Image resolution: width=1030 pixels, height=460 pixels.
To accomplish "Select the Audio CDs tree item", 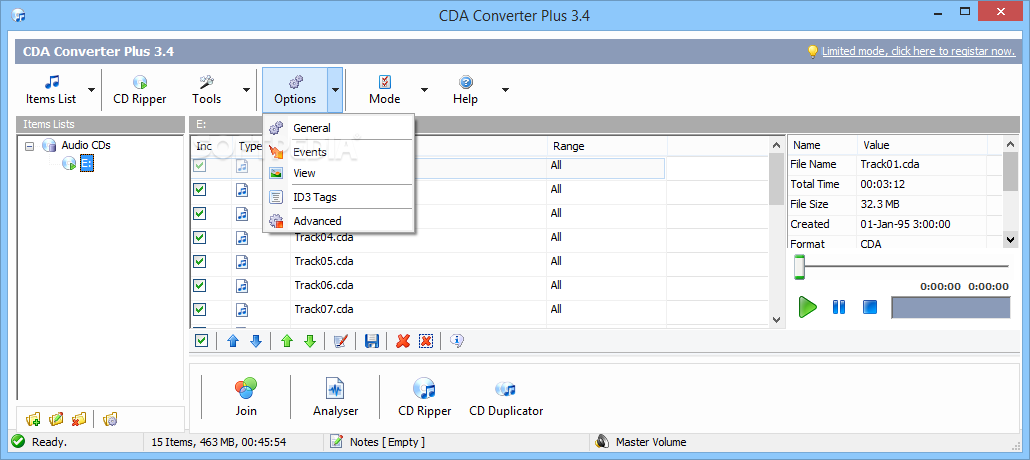I will pos(85,145).
